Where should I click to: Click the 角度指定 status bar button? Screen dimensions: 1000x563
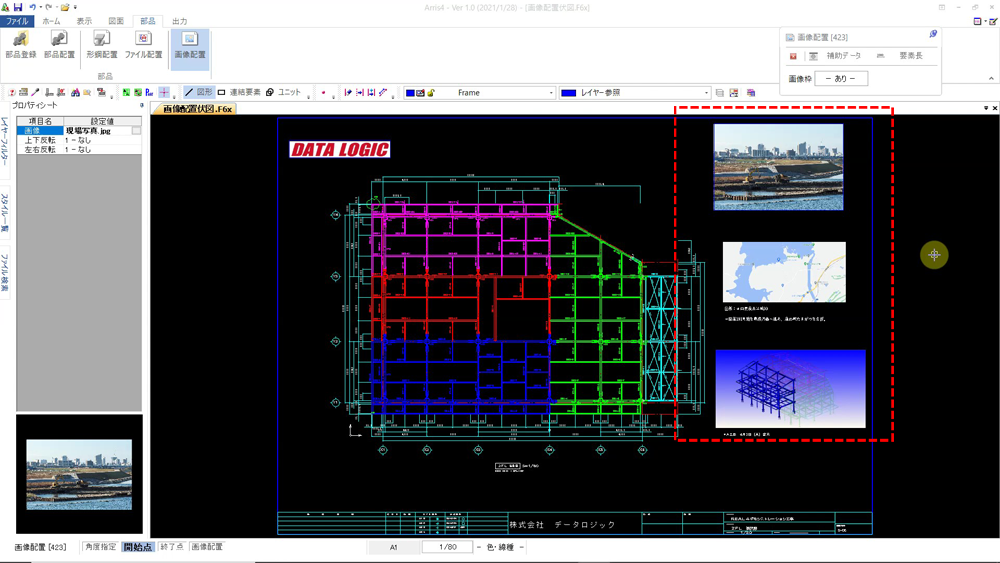click(100, 547)
